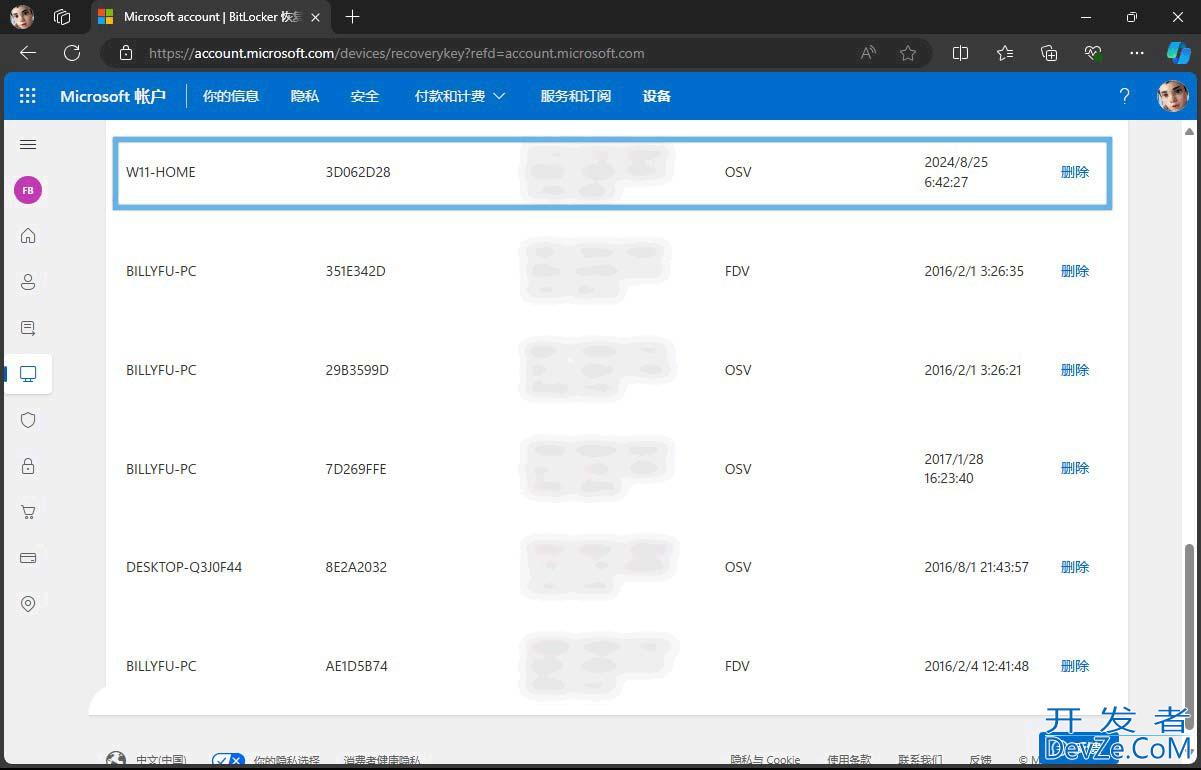This screenshot has height=770, width=1201.
Task: Click the scrollbar up arrow
Action: point(1189,131)
